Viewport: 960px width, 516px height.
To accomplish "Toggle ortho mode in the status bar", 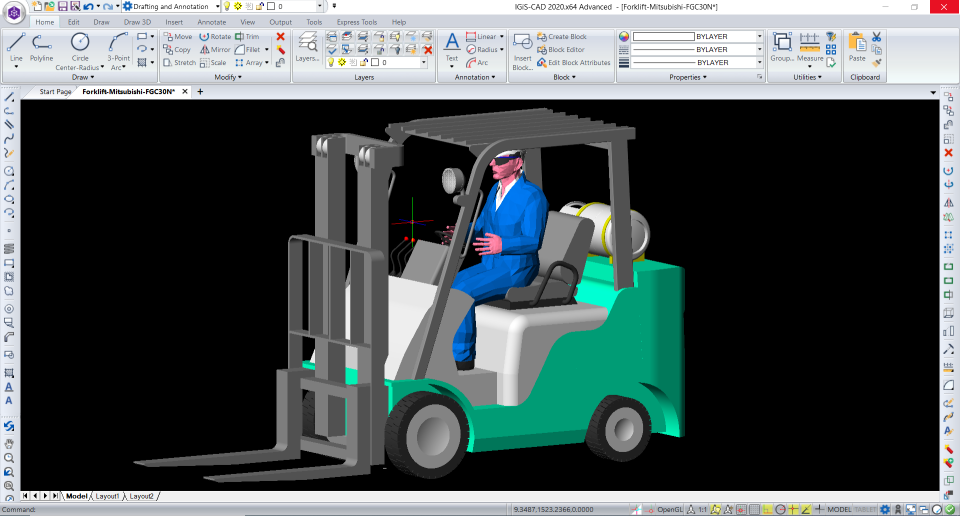I will (x=767, y=509).
